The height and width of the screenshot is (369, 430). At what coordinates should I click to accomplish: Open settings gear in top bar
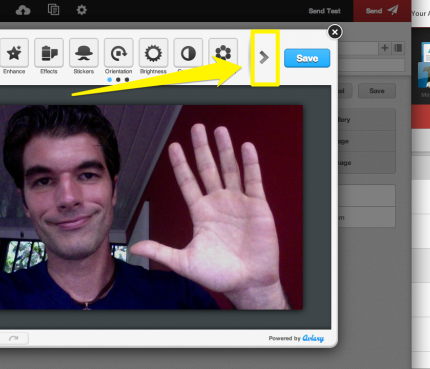82,10
